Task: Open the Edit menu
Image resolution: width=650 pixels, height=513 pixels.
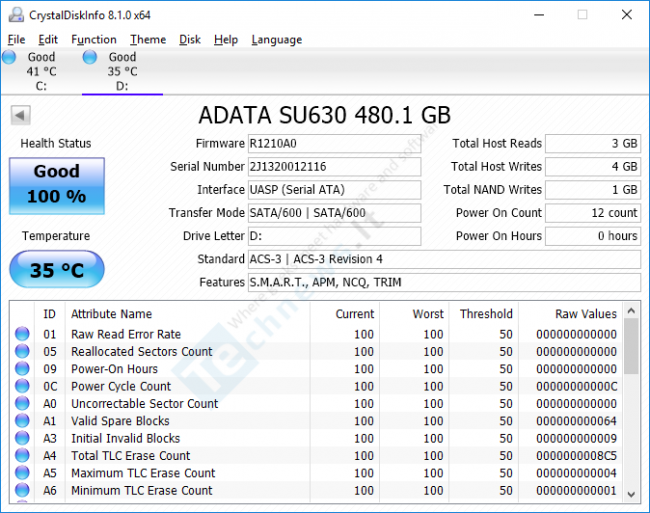Action: tap(48, 40)
